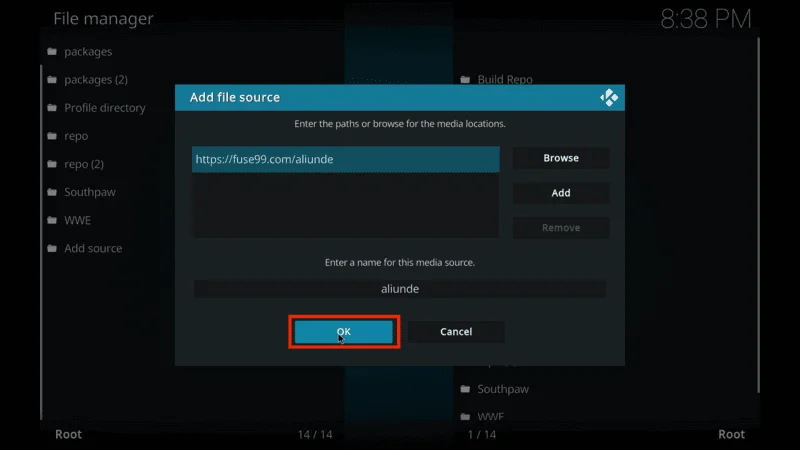The image size is (800, 450).
Task: Click the left WWE folder icon
Action: coord(52,220)
